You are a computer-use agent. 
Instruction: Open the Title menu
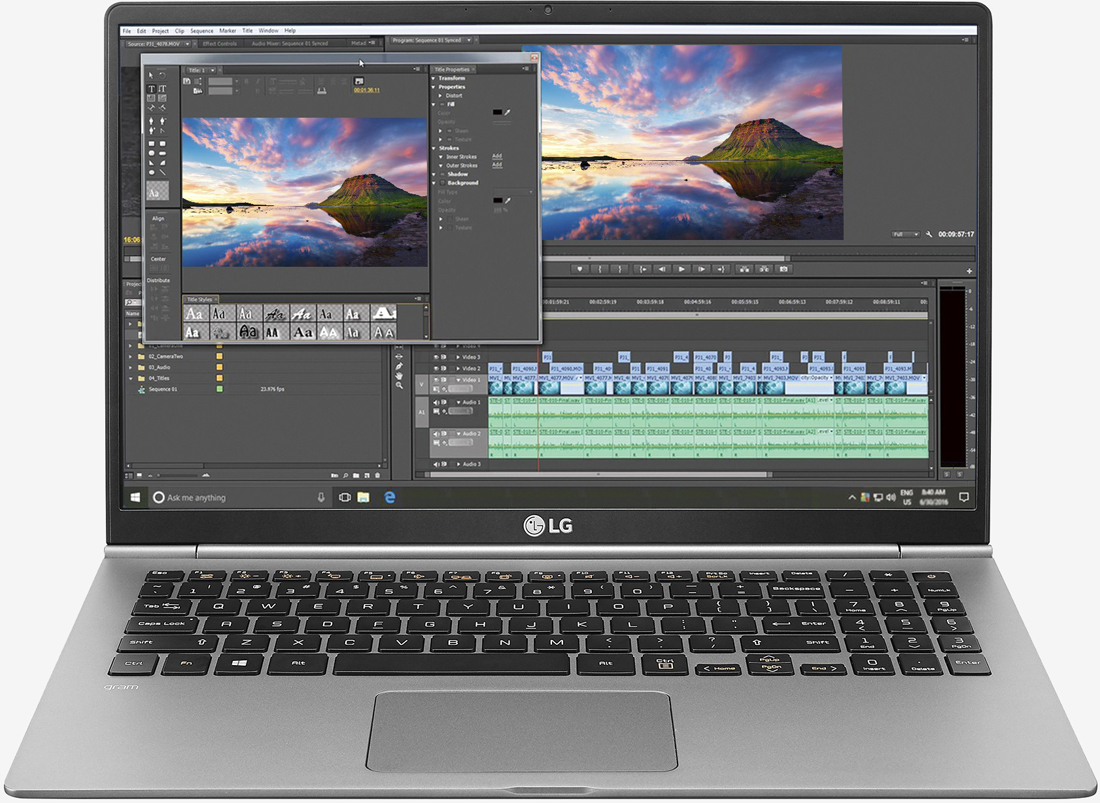(248, 31)
